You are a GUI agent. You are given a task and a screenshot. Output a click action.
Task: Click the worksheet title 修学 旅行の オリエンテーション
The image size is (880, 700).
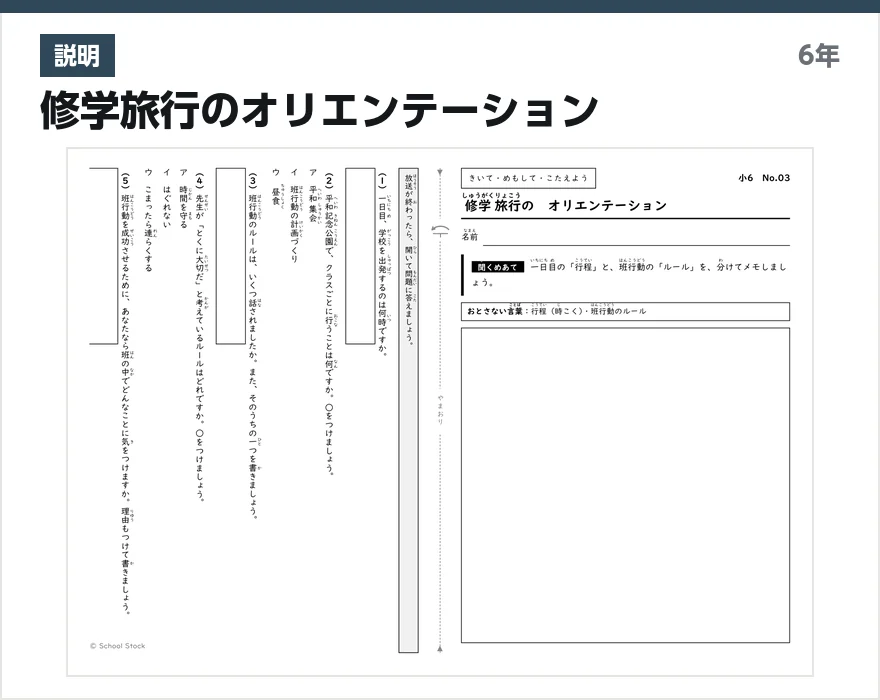[565, 205]
